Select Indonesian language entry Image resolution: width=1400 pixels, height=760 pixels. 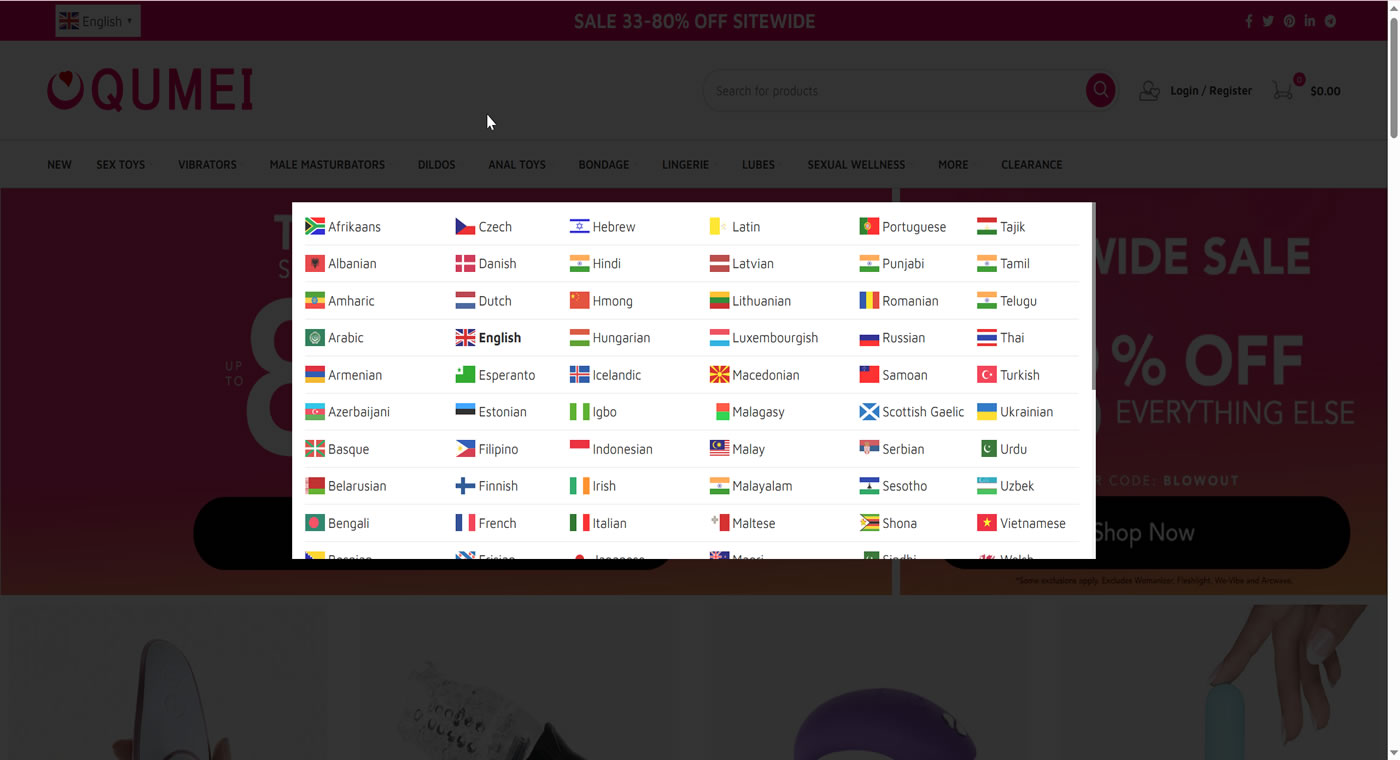611,449
